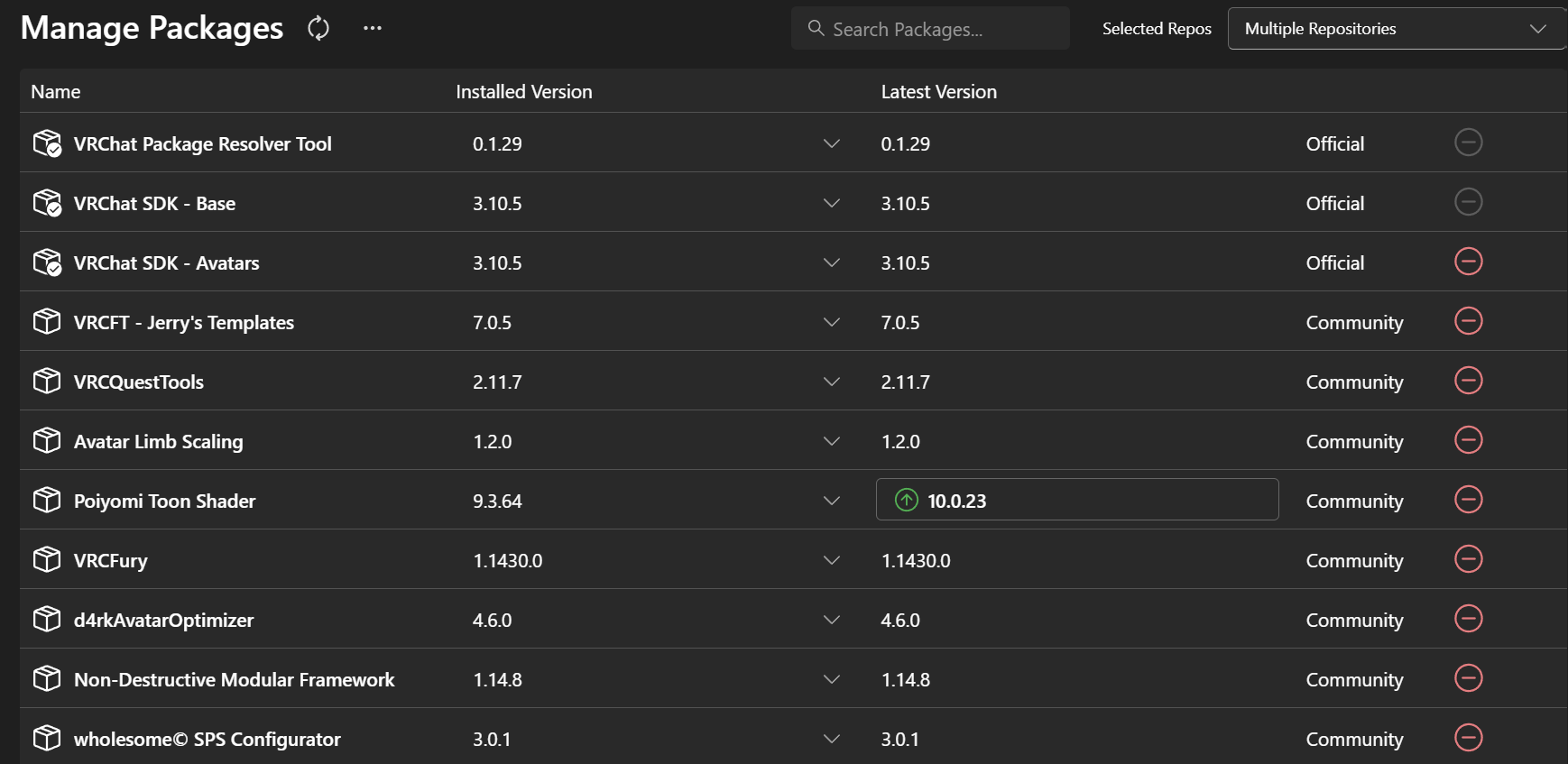Viewport: 1568px width, 764px height.
Task: Click the Installed Version column header
Action: click(524, 92)
